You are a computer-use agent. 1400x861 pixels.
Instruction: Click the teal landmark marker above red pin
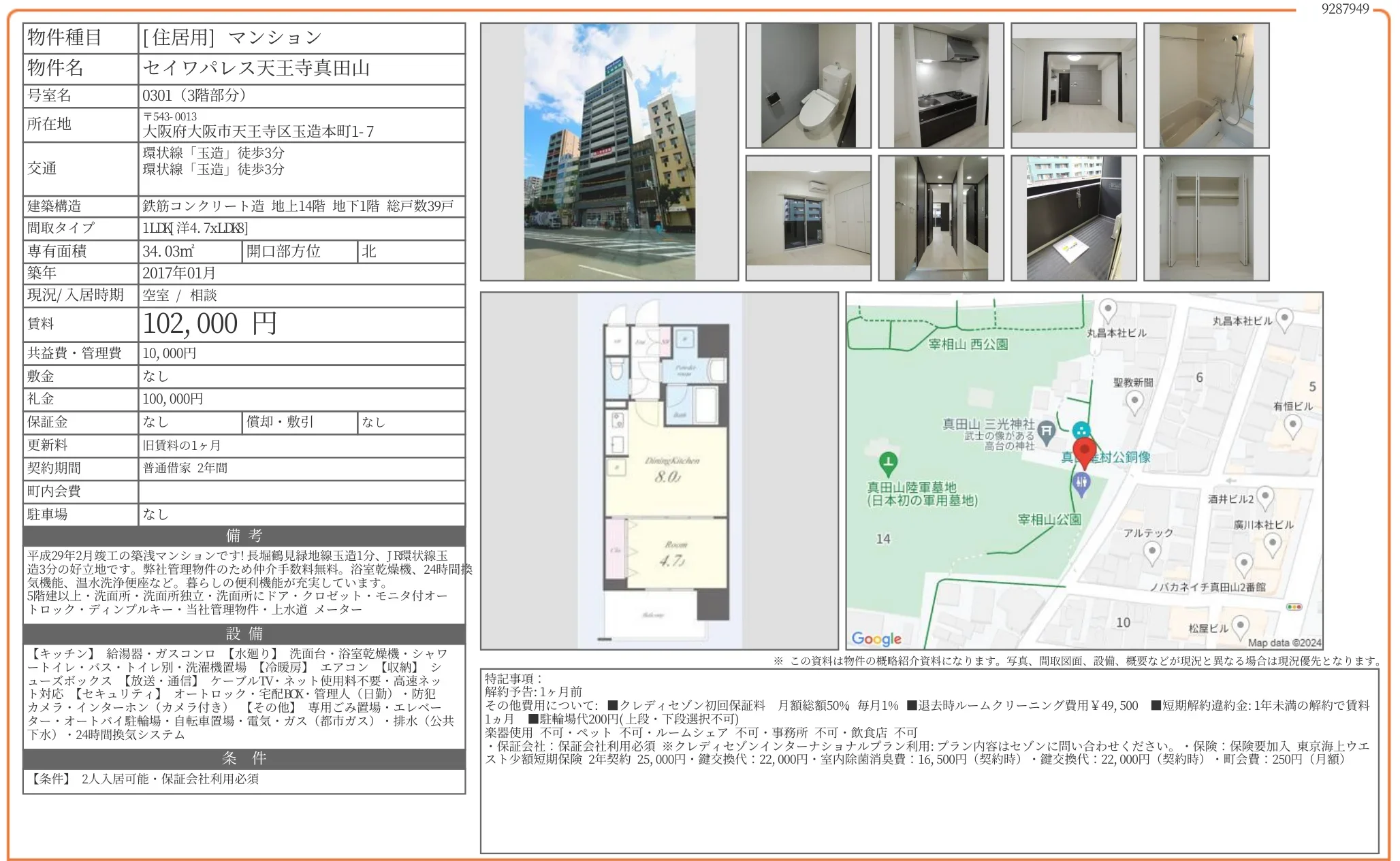(x=1081, y=430)
